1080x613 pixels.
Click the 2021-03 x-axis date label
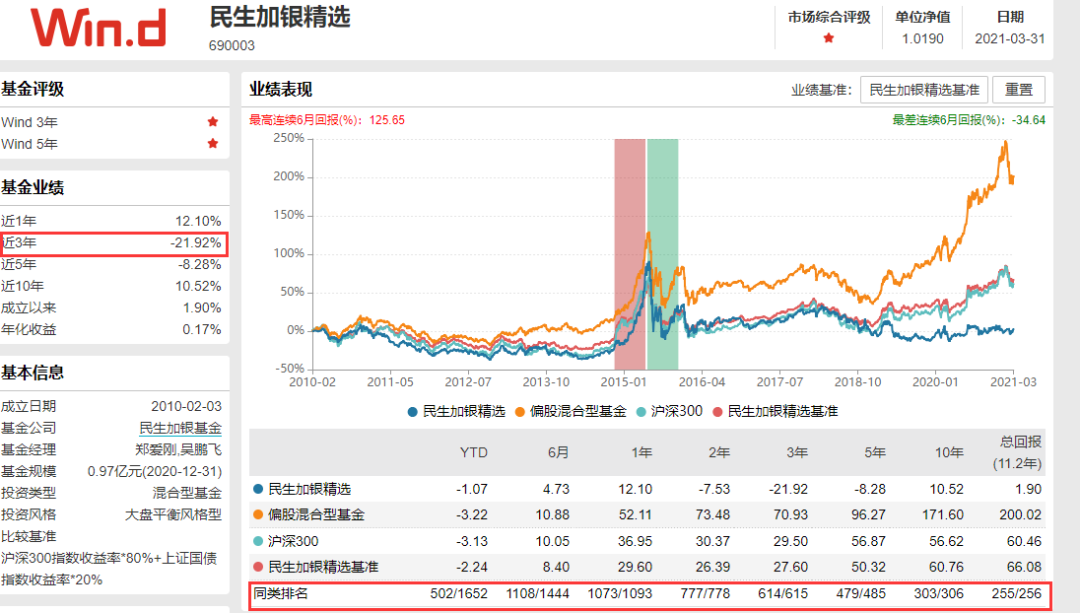click(1013, 382)
